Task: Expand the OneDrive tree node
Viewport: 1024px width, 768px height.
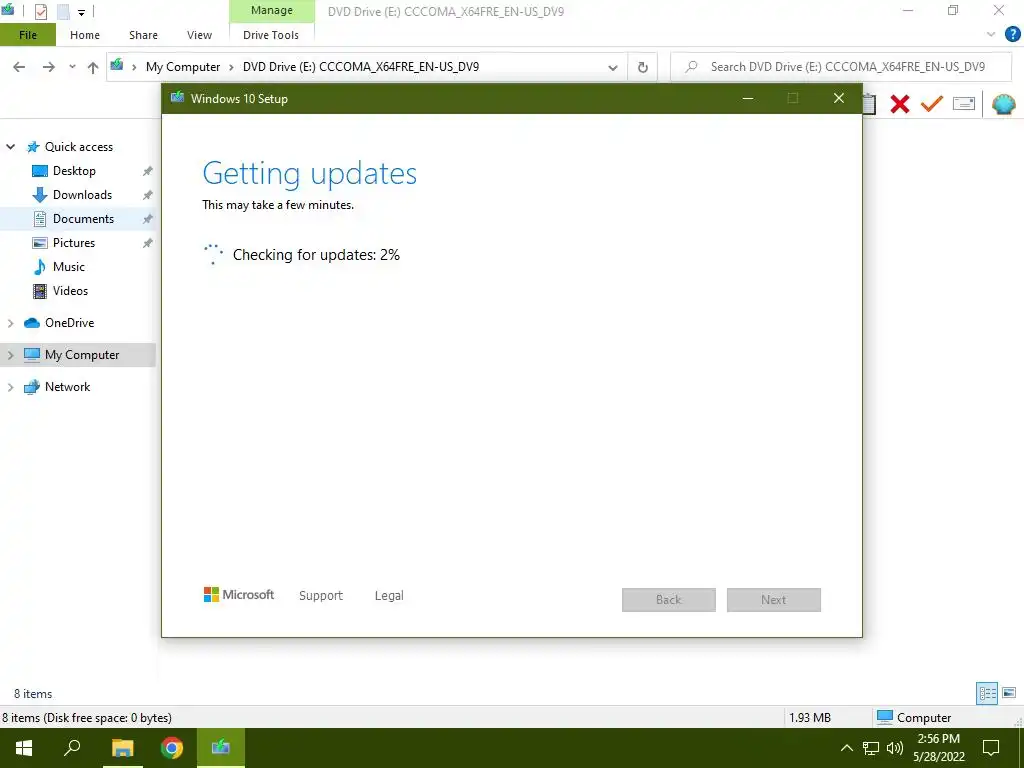Action: [x=10, y=323]
